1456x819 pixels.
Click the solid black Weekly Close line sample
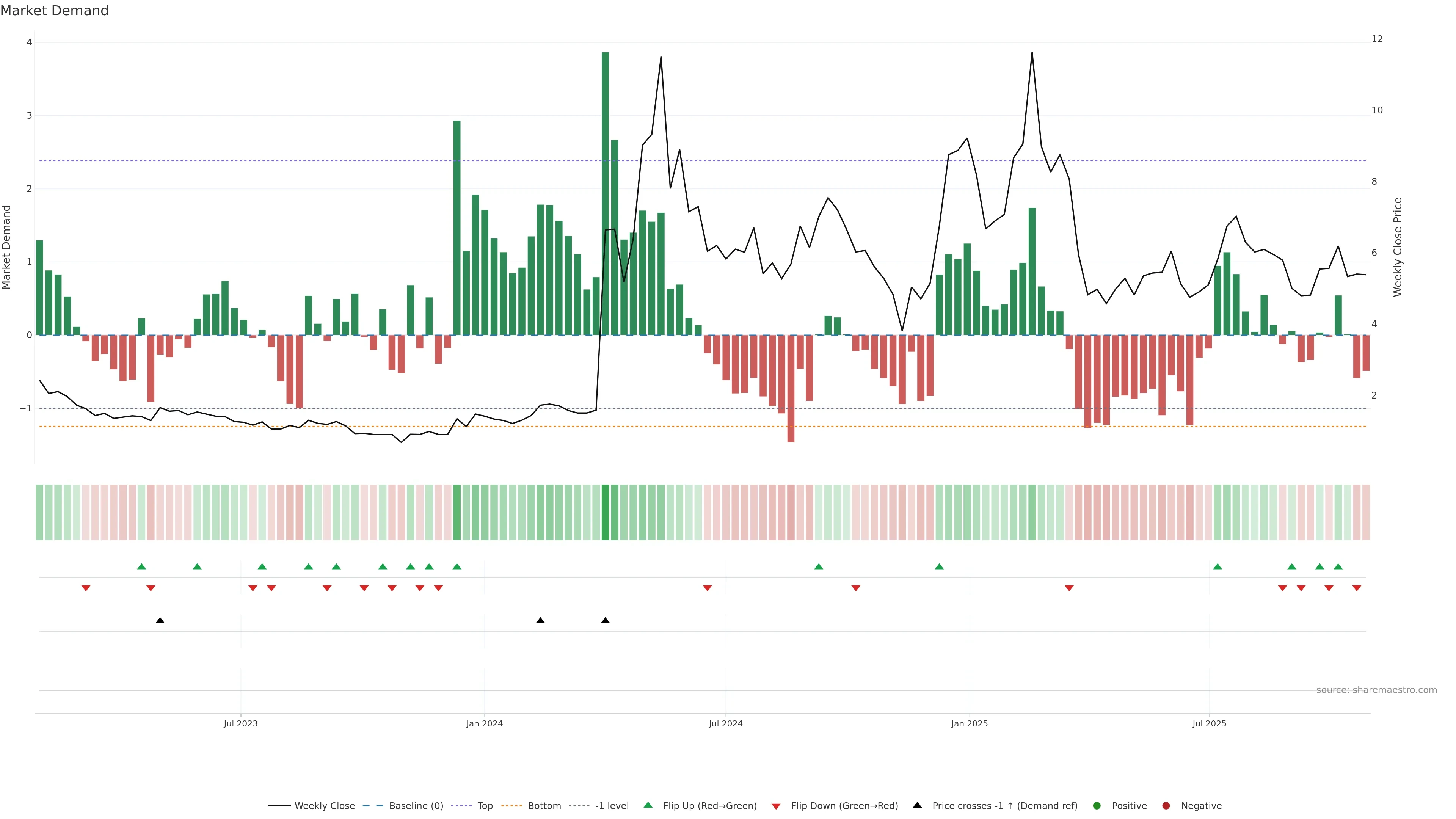279,805
